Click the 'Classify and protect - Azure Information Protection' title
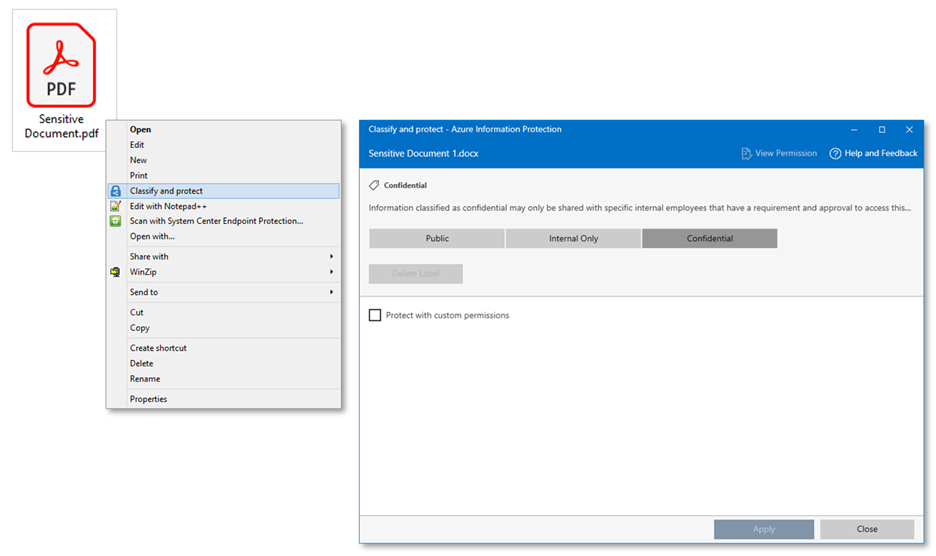Viewport: 936px width, 556px height. pos(465,129)
